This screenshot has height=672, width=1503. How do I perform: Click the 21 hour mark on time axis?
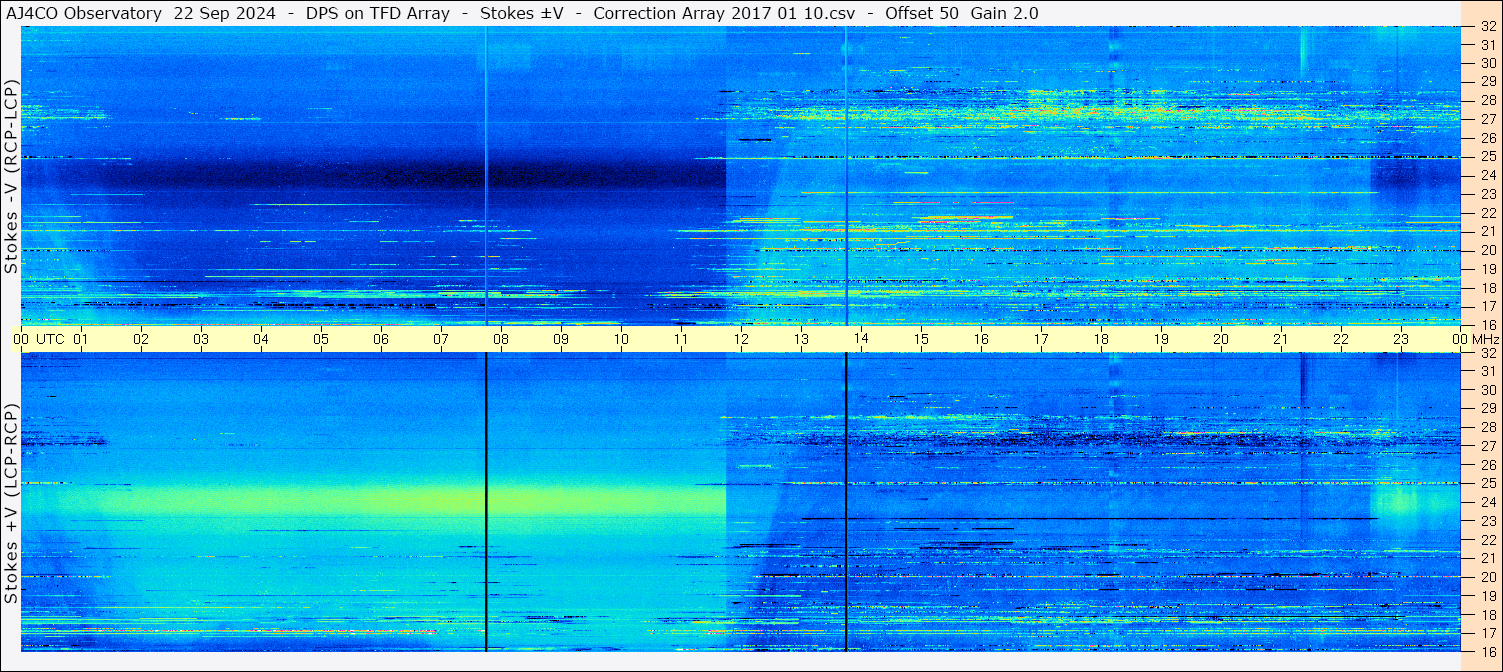click(1281, 339)
